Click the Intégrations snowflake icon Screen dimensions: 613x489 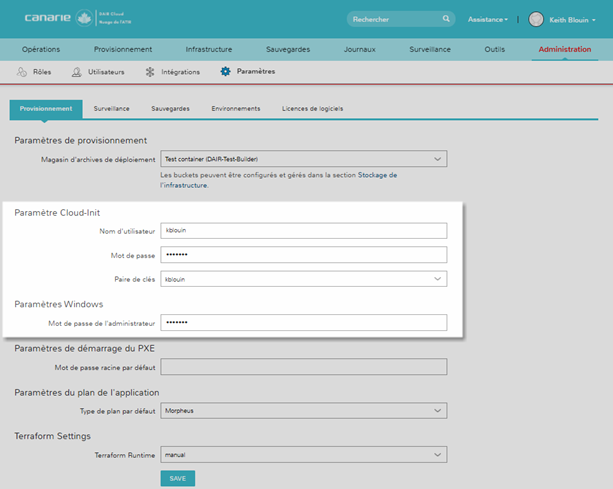click(150, 72)
